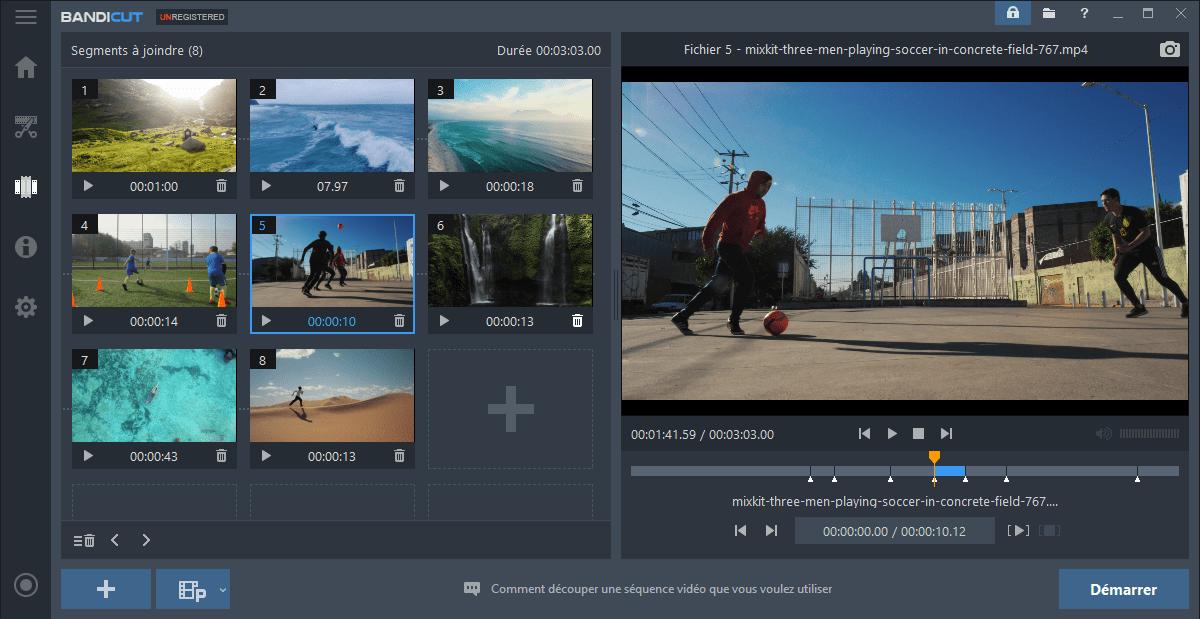Image resolution: width=1200 pixels, height=619 pixels.
Task: Switch to Cut mode scissors icon
Action: point(26,127)
